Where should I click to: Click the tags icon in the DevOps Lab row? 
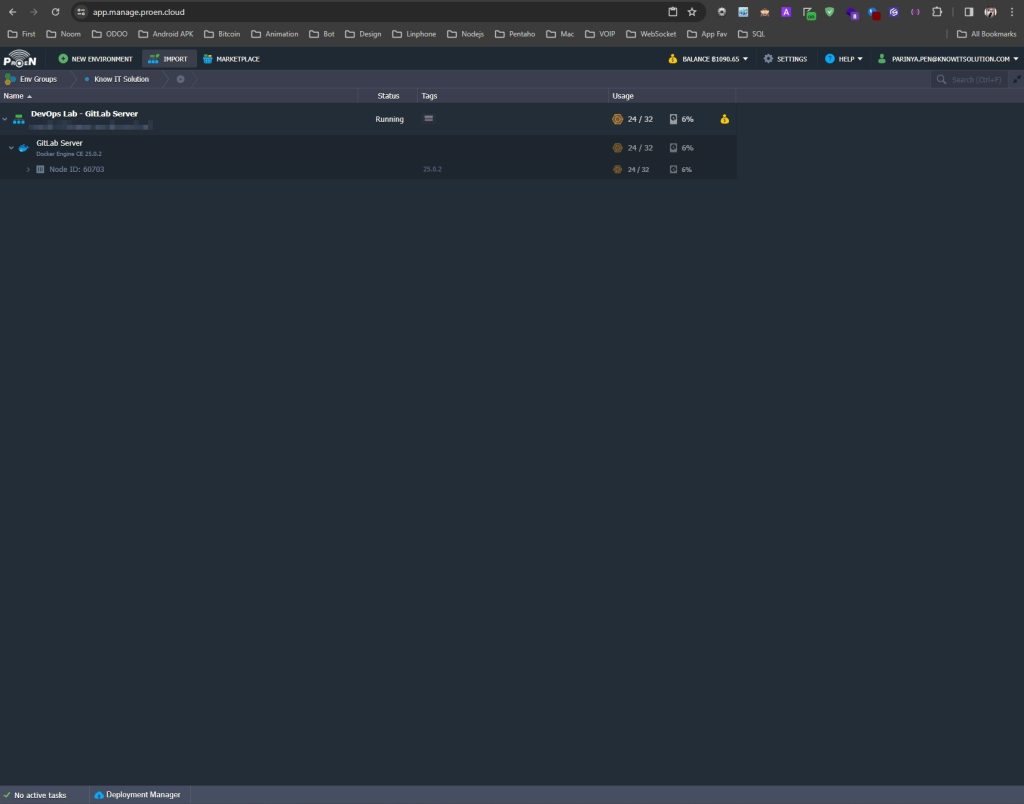pos(428,119)
